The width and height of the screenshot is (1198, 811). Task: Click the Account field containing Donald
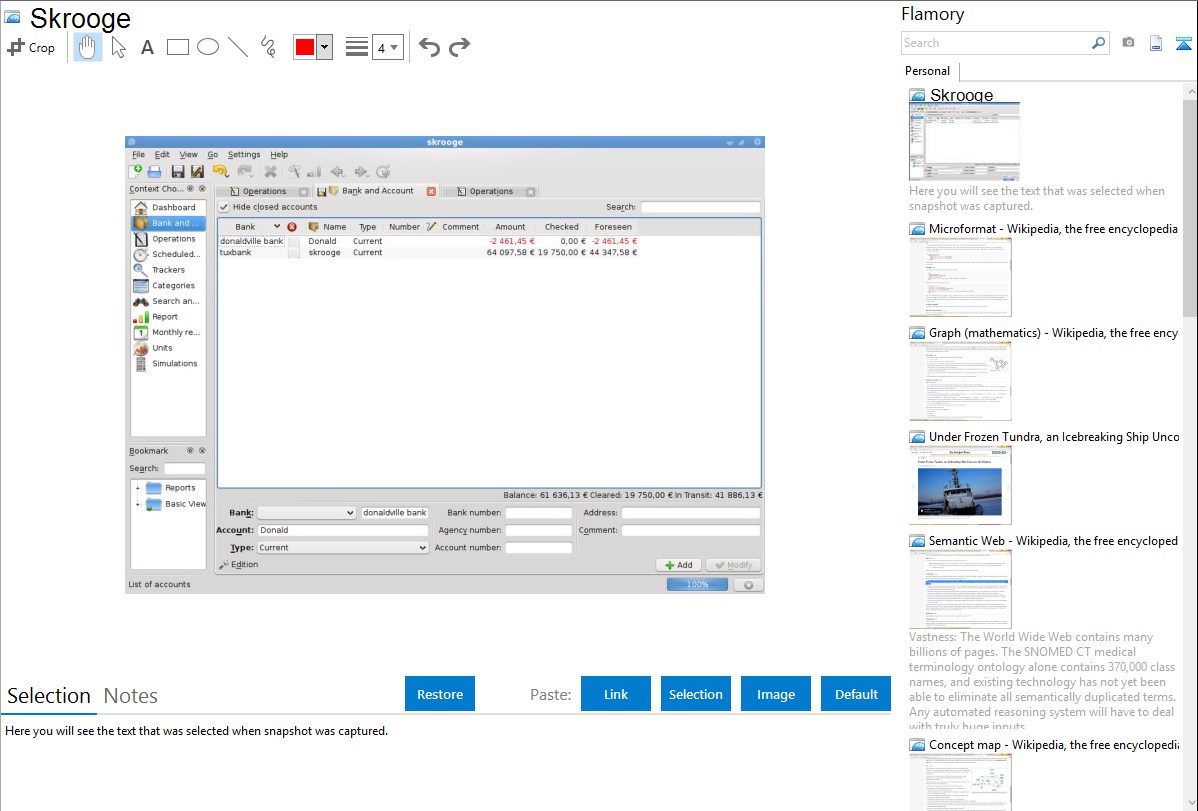click(x=342, y=530)
